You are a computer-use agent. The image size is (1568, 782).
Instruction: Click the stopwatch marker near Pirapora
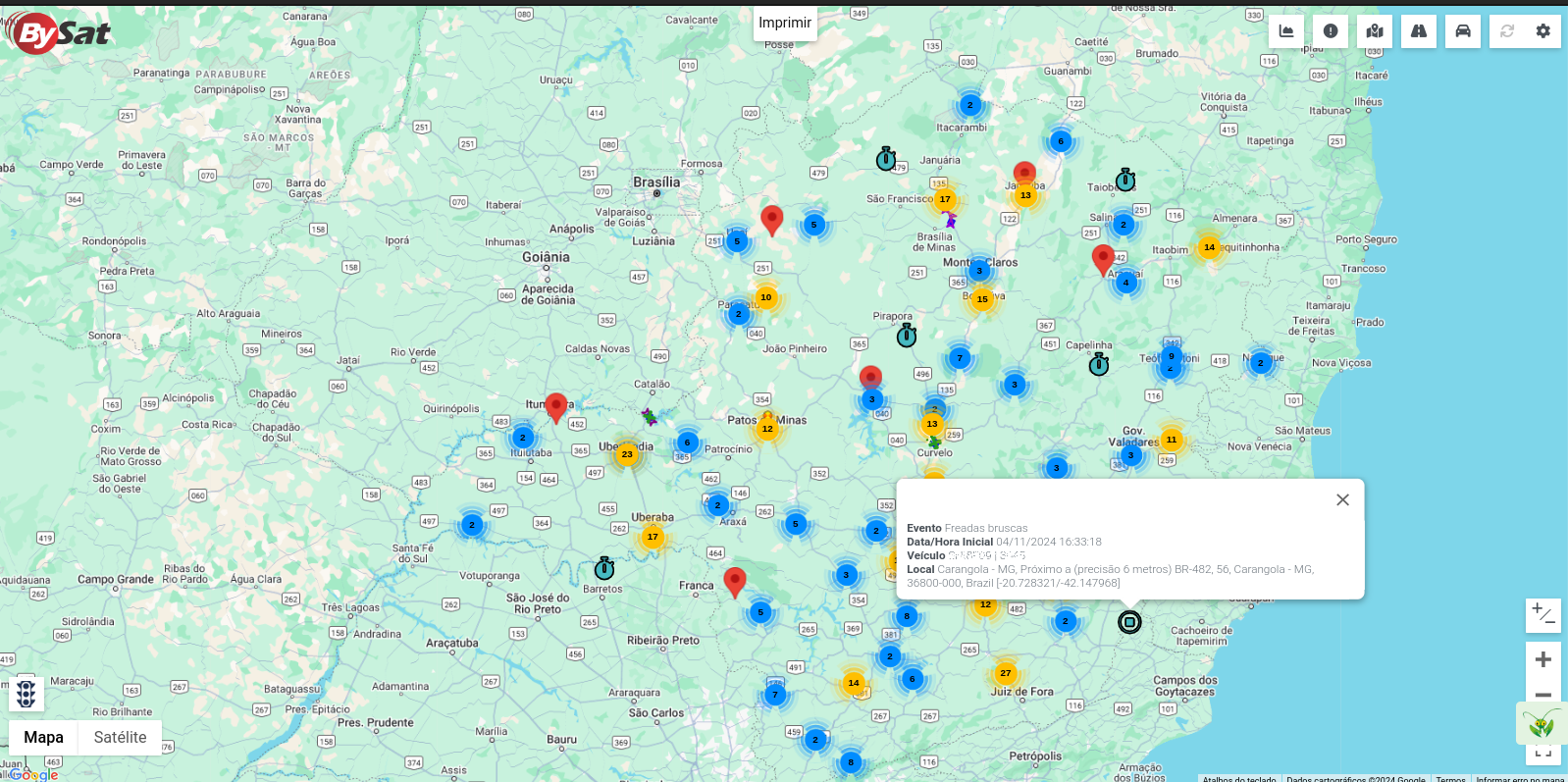tap(907, 336)
